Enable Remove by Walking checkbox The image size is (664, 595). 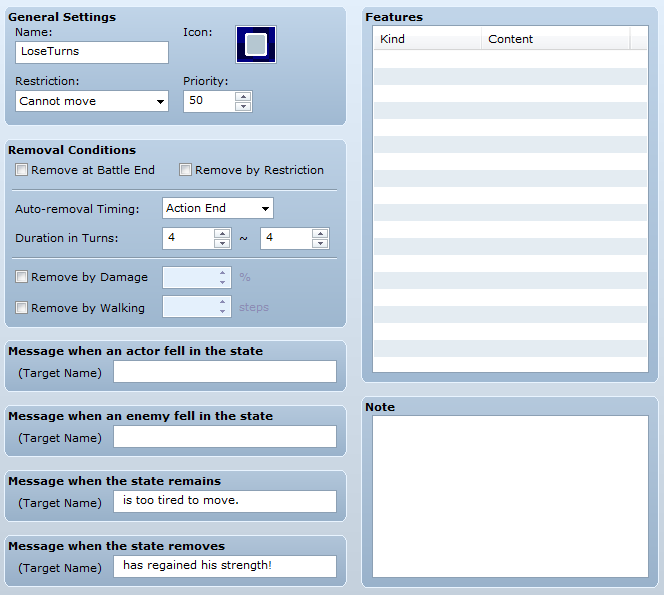point(21,307)
